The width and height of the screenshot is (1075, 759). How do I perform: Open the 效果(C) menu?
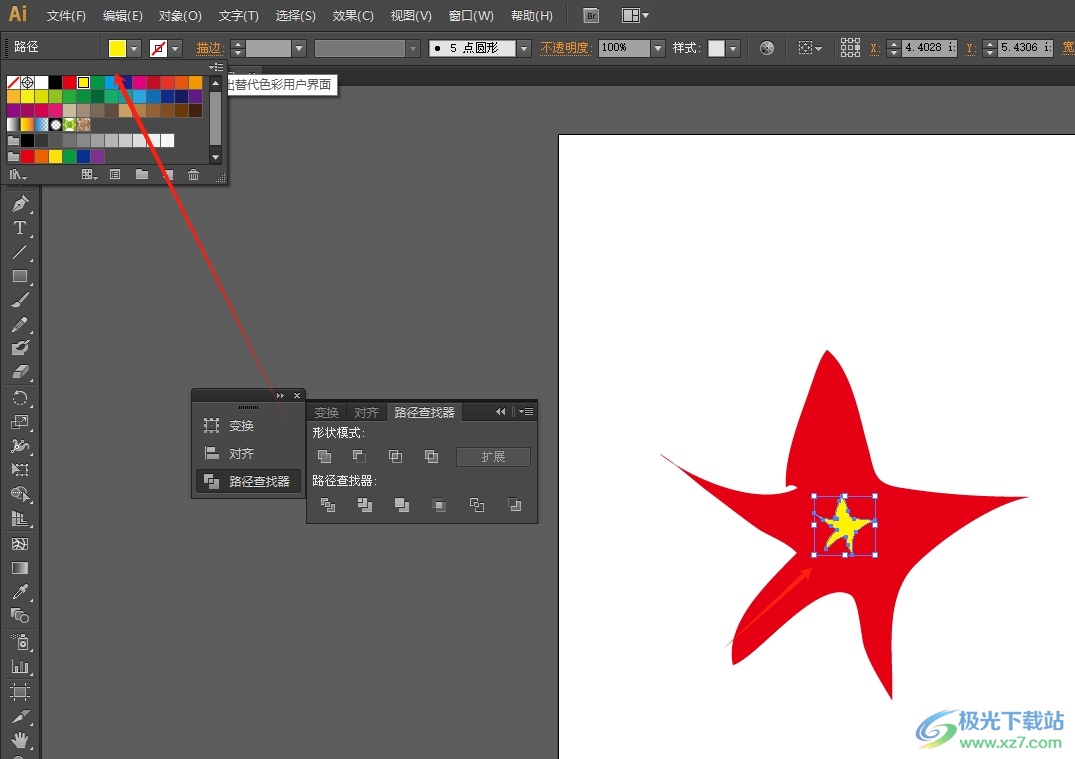(x=353, y=16)
